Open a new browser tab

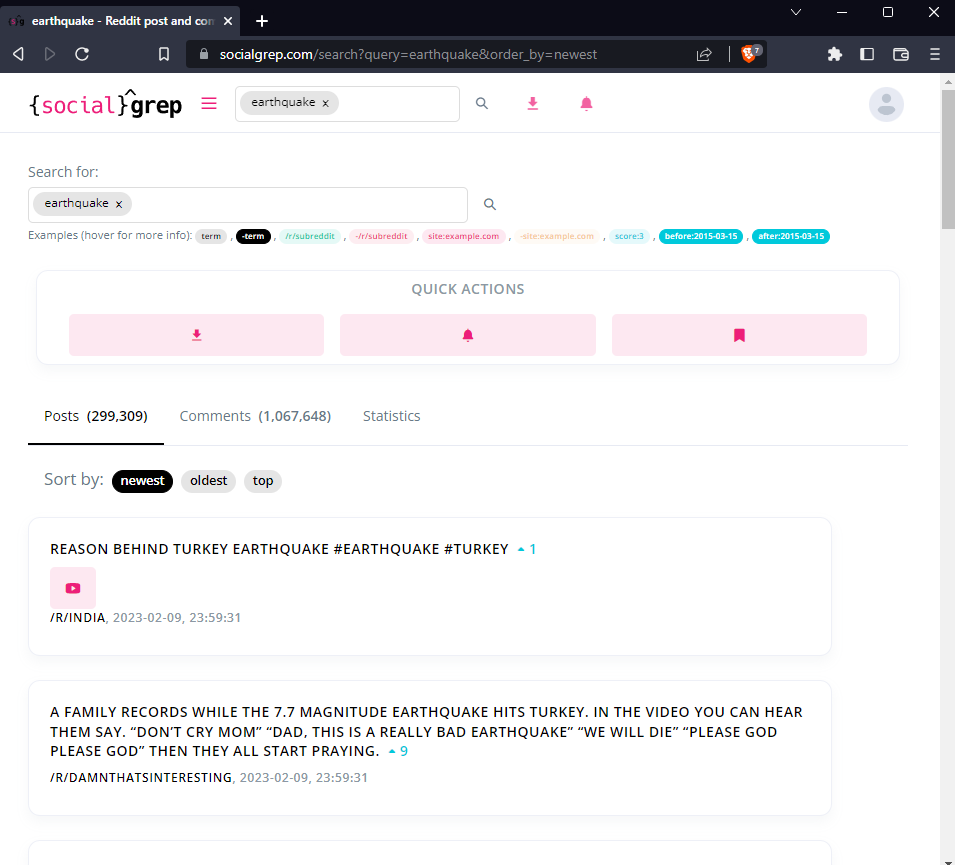point(262,21)
